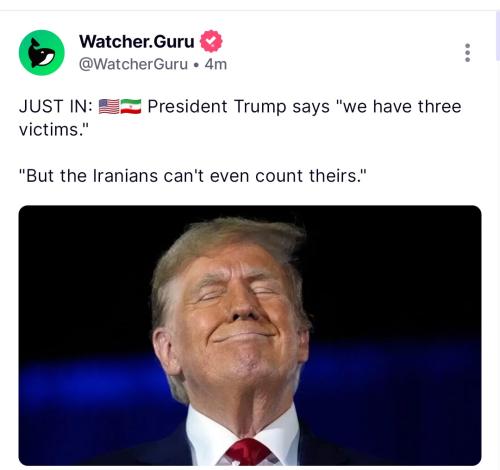Click the line "But the Iranians can't even count theirs."

[x=193, y=176]
